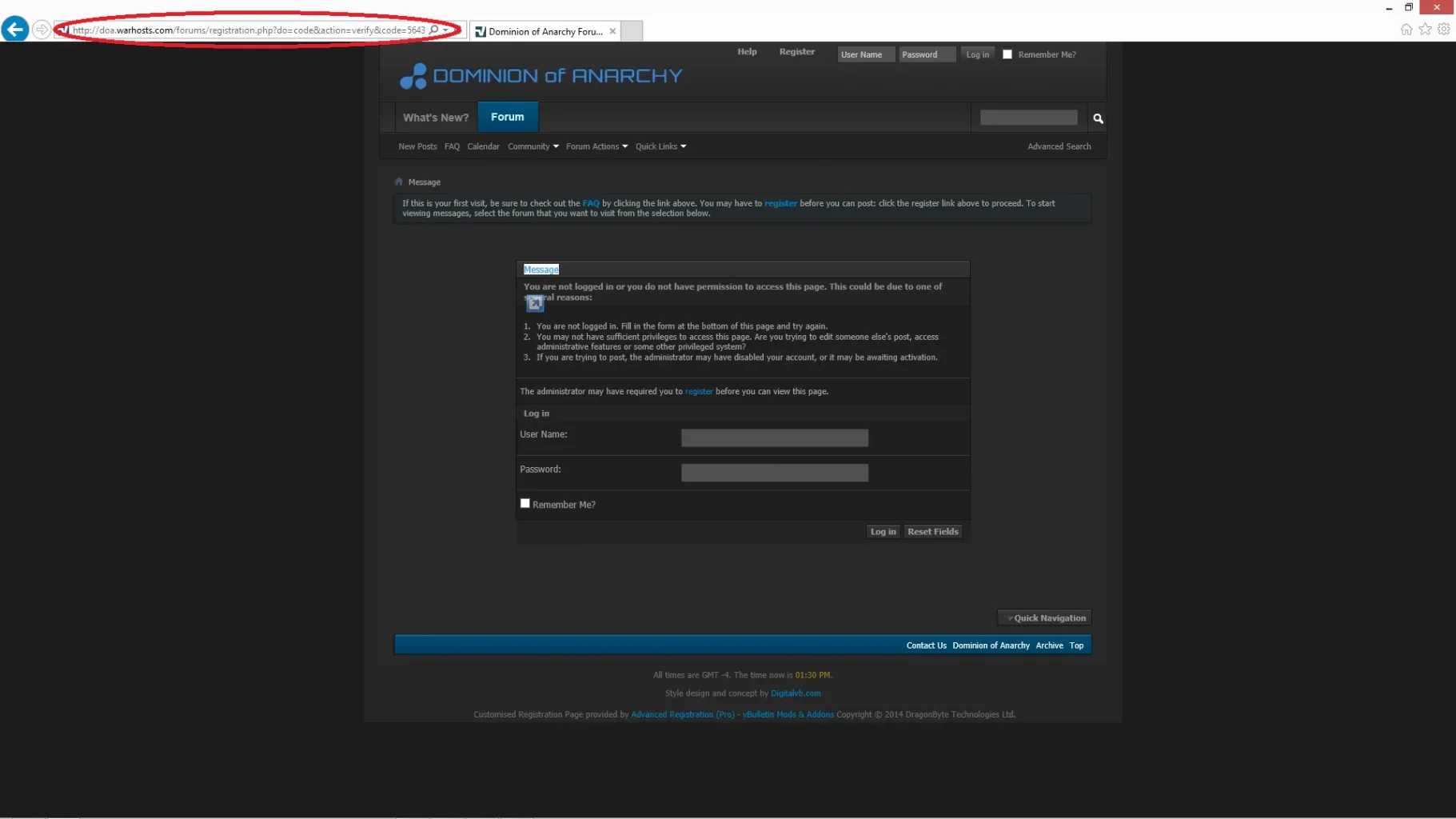
Task: Click the highlighted Message box heading
Action: [x=541, y=270]
